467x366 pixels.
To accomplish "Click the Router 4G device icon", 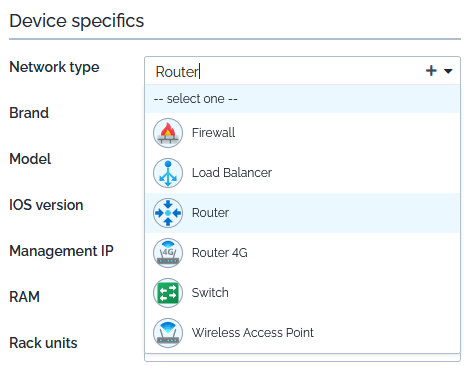I will (x=168, y=253).
